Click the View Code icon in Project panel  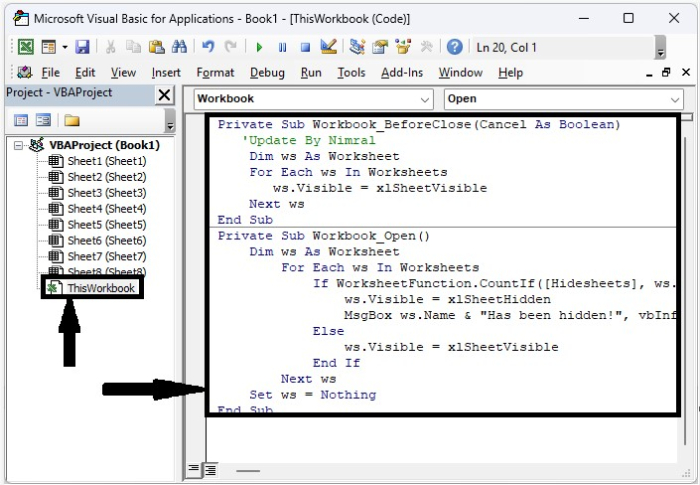point(21,120)
